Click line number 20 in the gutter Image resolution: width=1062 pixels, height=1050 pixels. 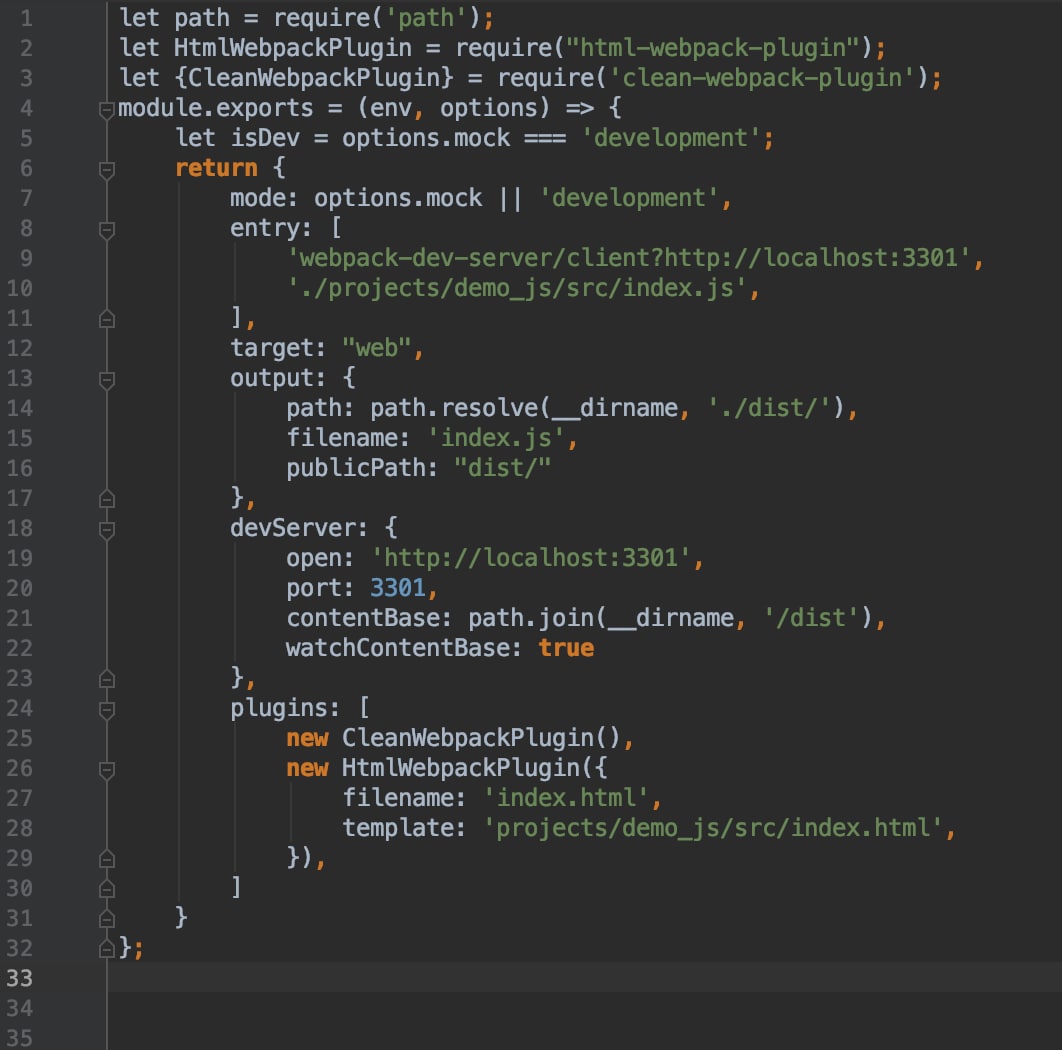[20, 588]
